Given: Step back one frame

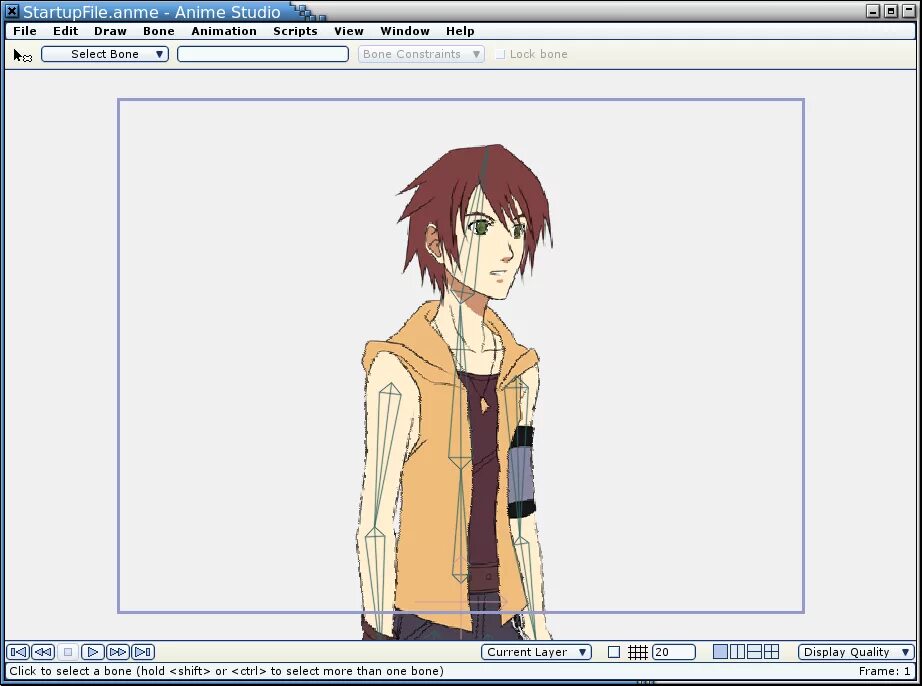Looking at the screenshot, I should coord(43,652).
